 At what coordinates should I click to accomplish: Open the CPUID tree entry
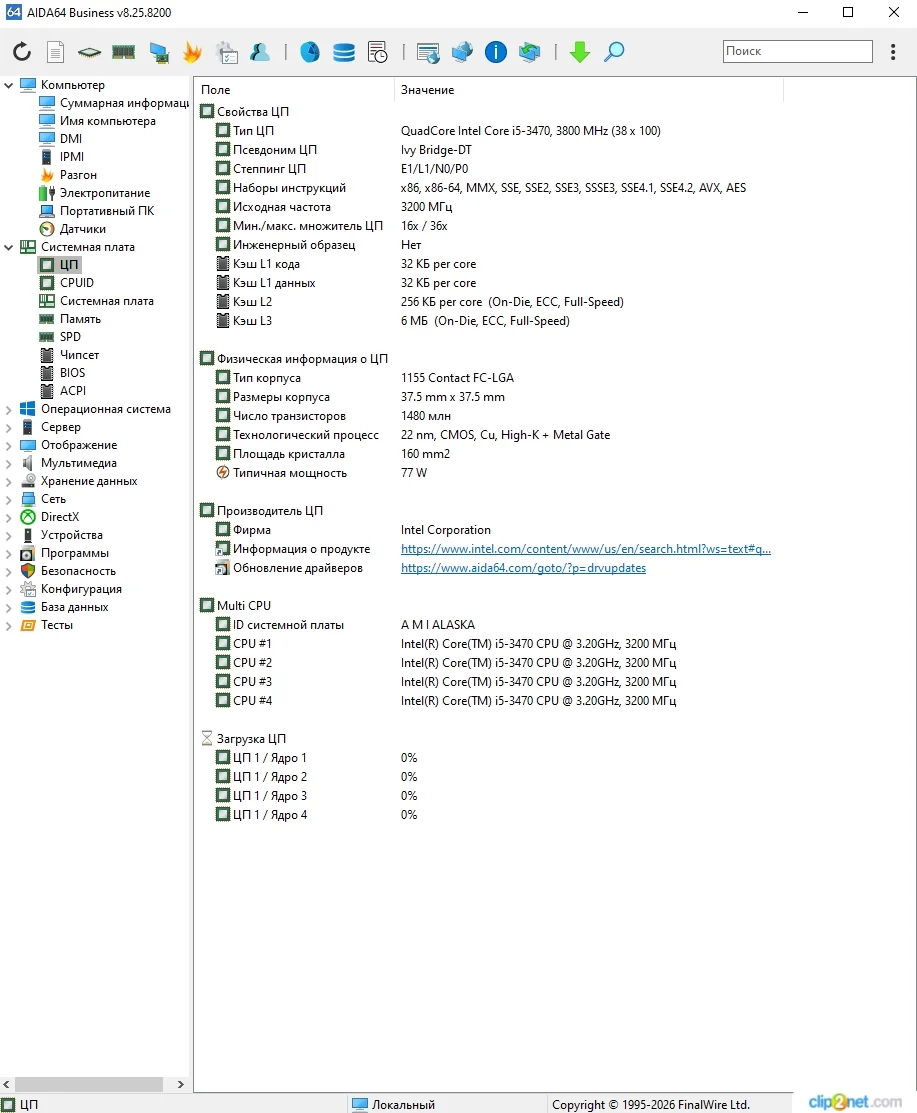coord(67,283)
